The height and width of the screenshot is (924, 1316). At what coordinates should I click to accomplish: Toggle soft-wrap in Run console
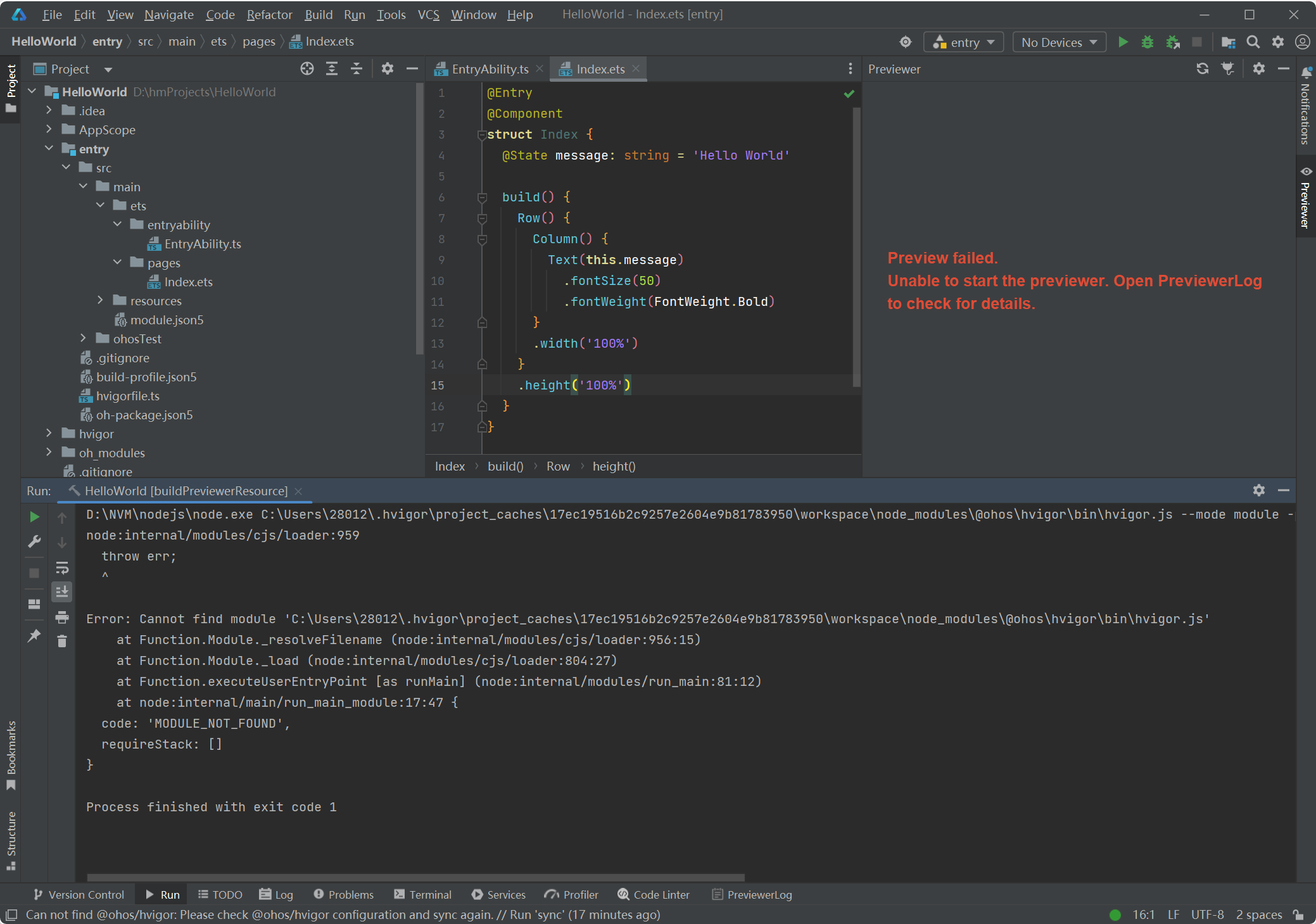[62, 567]
